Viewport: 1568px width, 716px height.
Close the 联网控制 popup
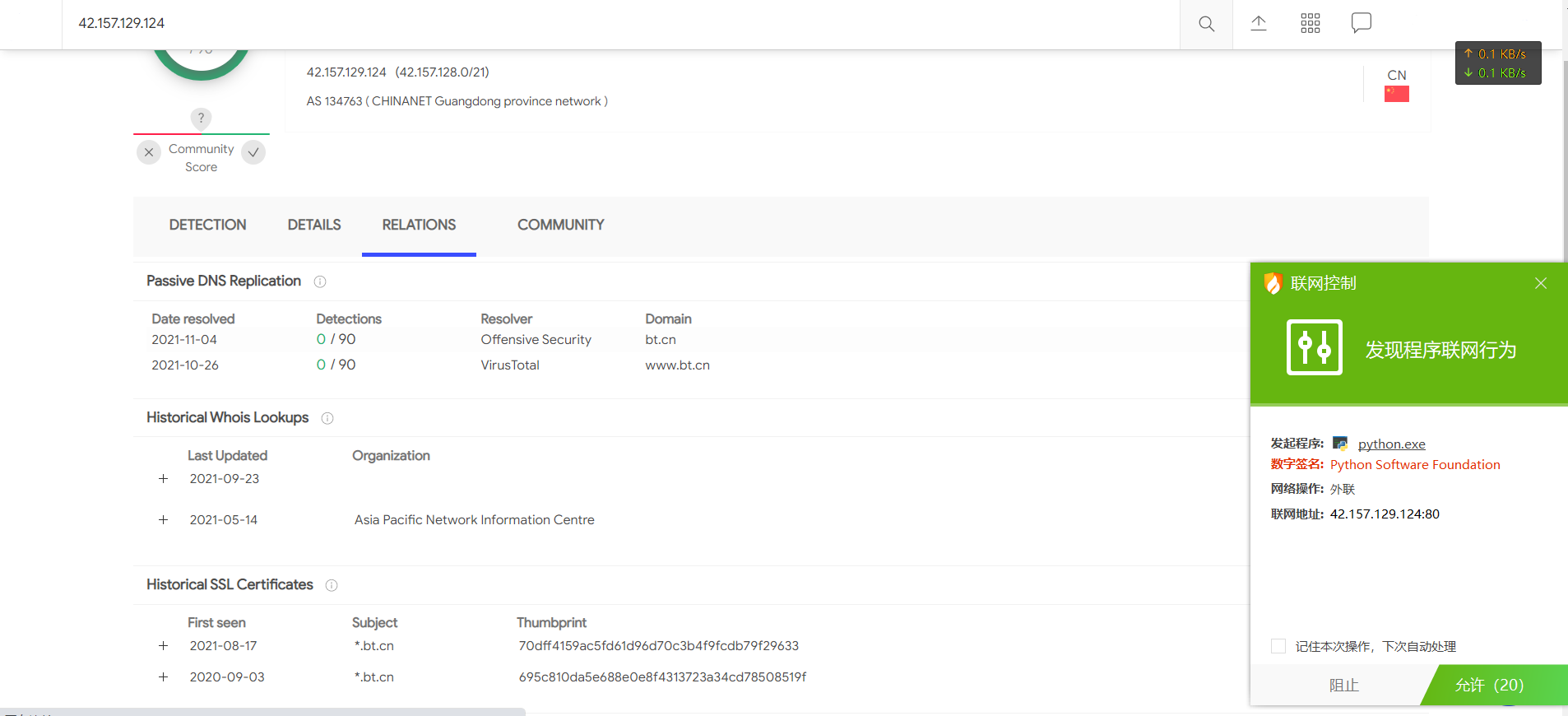click(x=1541, y=283)
